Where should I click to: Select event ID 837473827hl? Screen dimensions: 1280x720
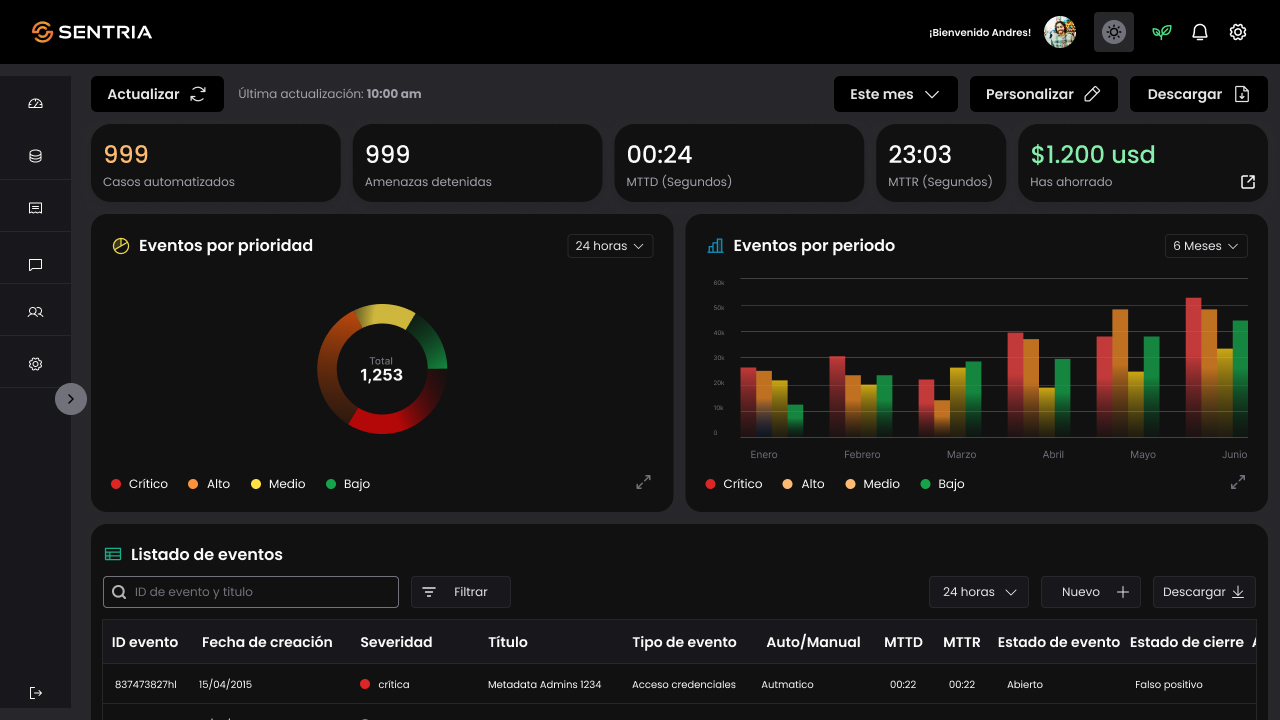(x=146, y=685)
